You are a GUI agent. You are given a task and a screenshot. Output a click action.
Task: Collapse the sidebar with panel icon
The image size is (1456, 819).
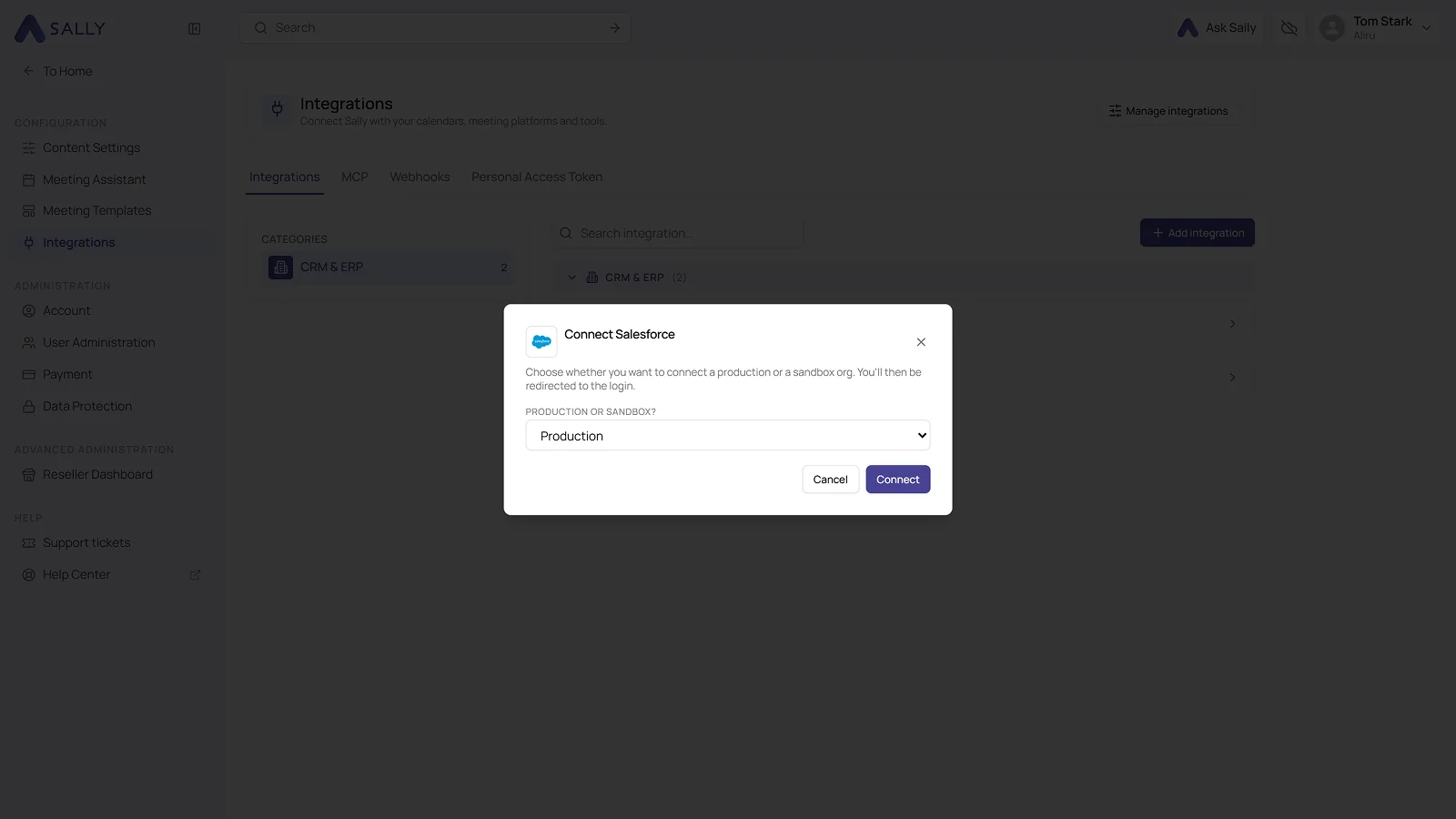[194, 28]
